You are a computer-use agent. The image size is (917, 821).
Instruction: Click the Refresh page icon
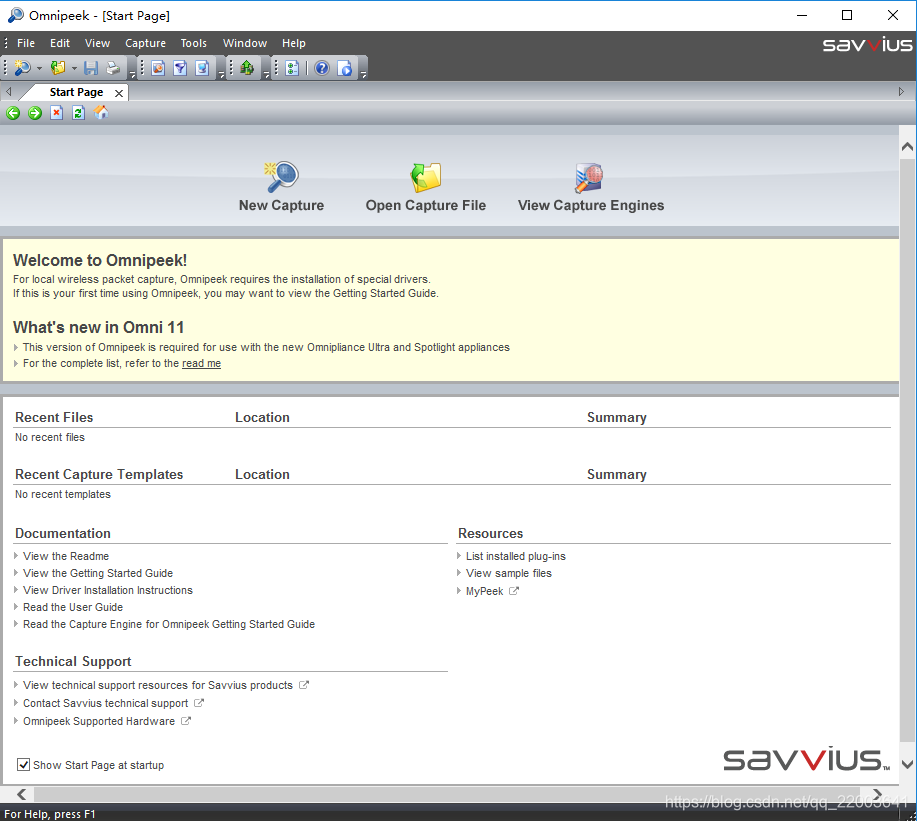tap(78, 112)
